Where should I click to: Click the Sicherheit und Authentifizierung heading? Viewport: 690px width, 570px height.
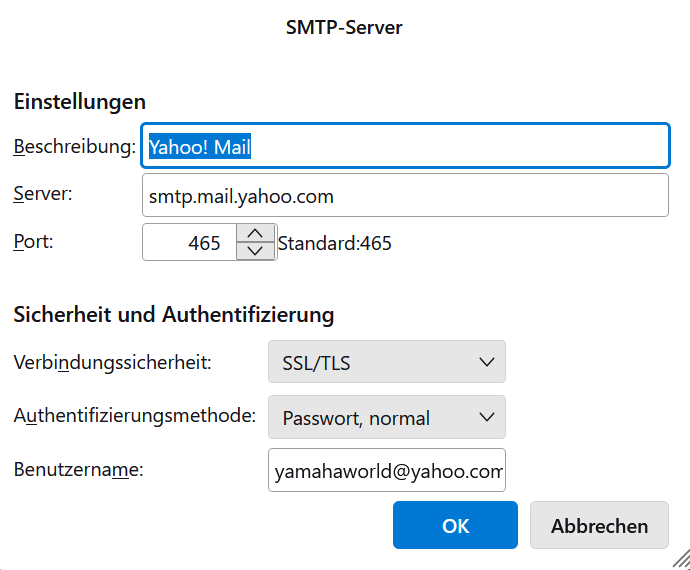(173, 315)
